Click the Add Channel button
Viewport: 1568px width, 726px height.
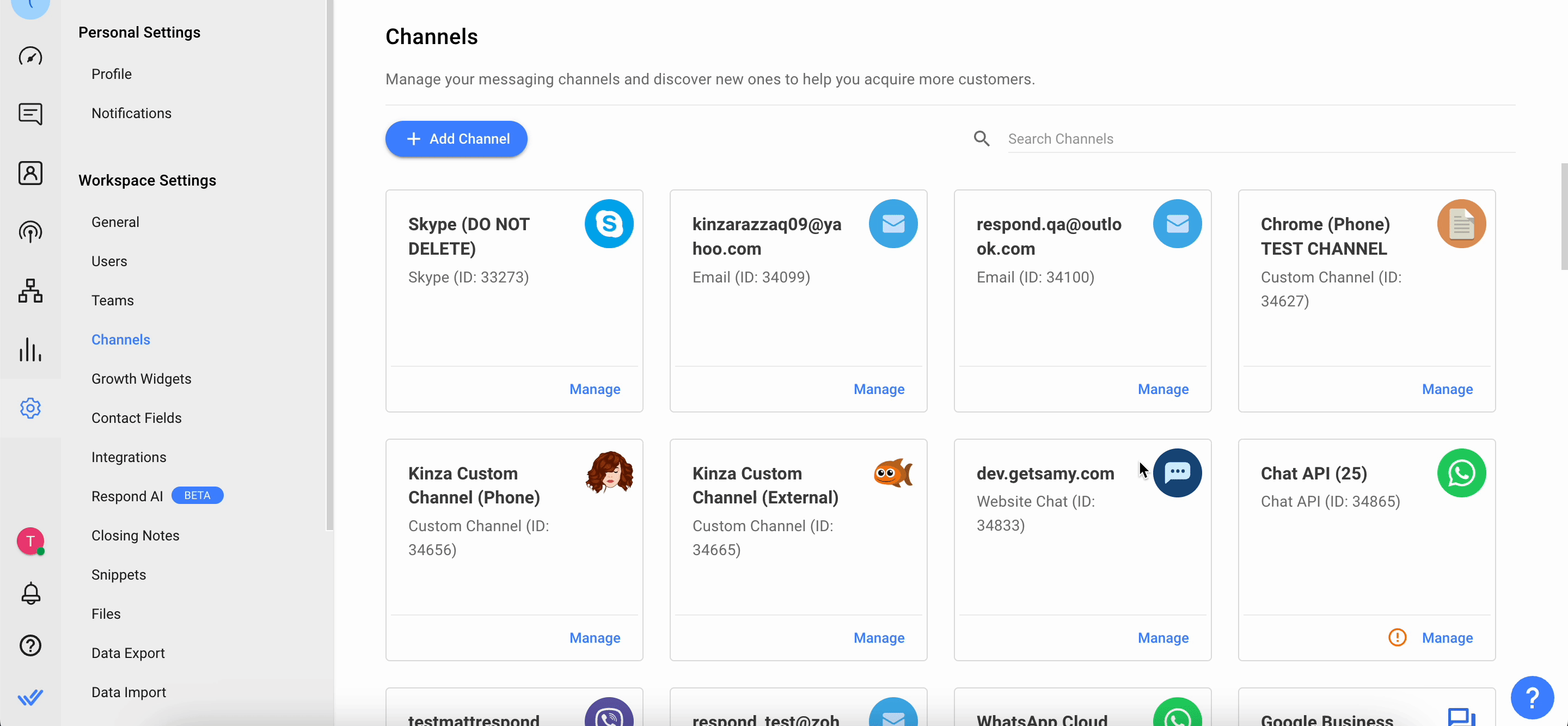(456, 139)
